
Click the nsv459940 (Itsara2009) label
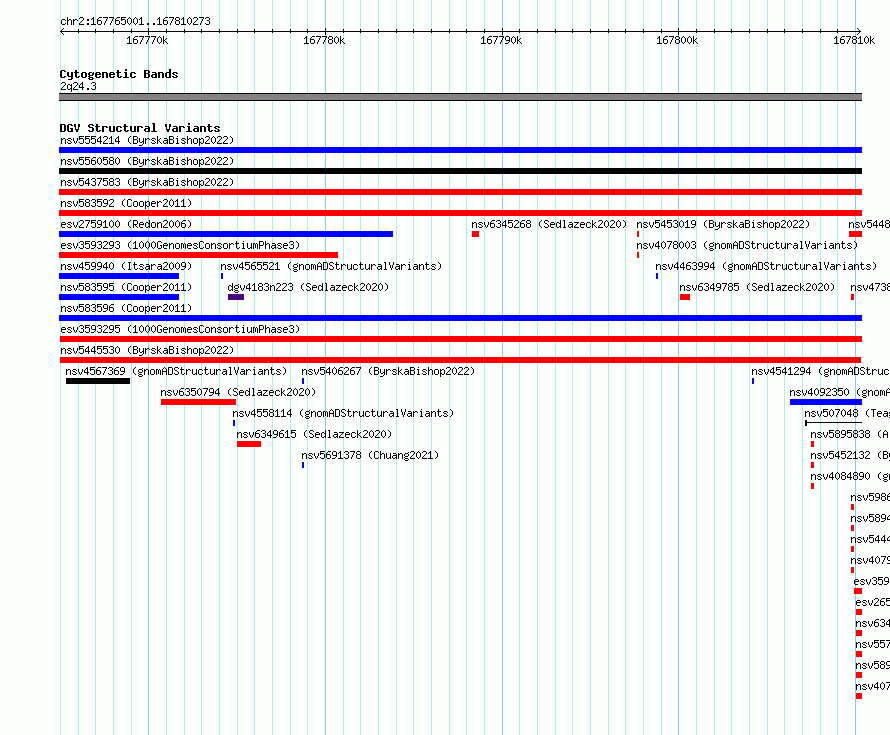126,266
